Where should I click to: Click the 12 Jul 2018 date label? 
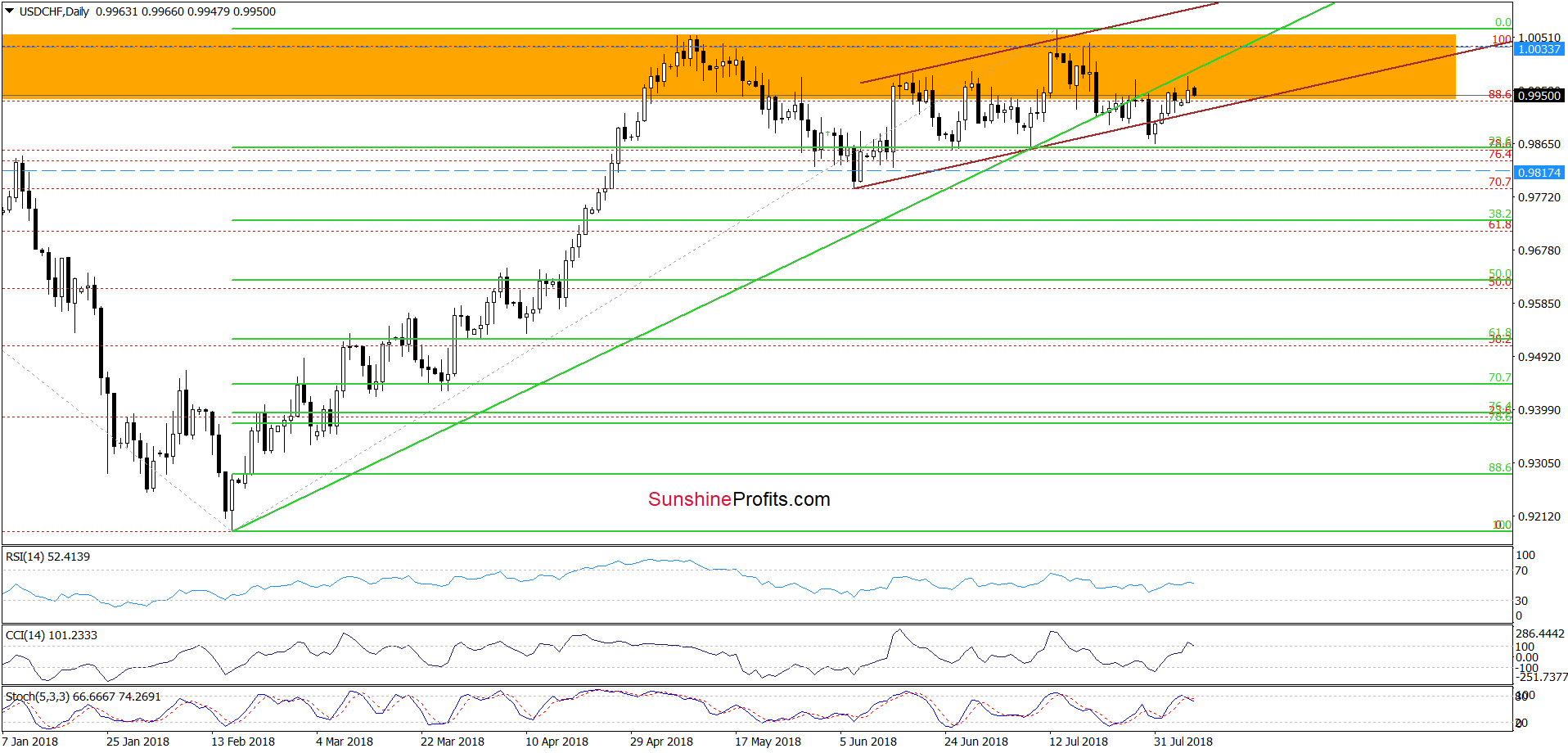(1079, 742)
